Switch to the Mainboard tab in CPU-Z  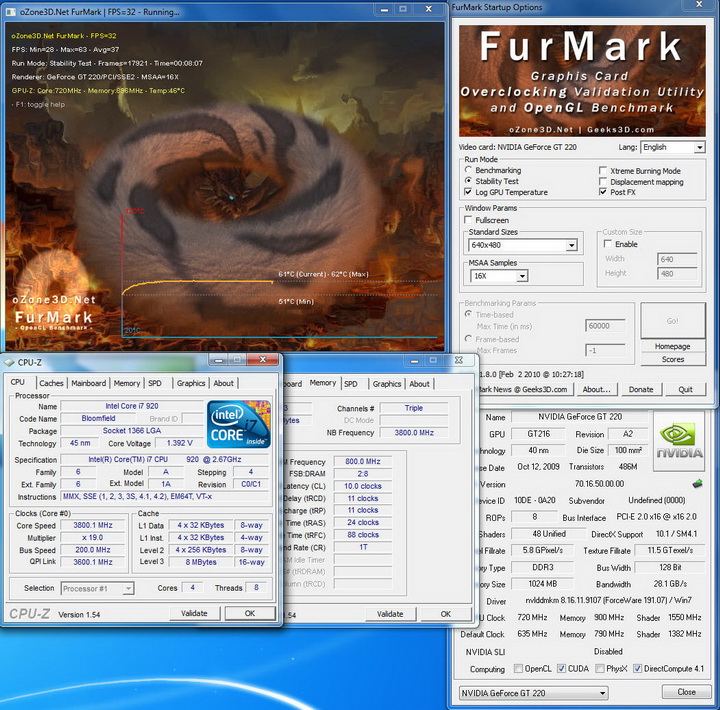click(x=89, y=383)
